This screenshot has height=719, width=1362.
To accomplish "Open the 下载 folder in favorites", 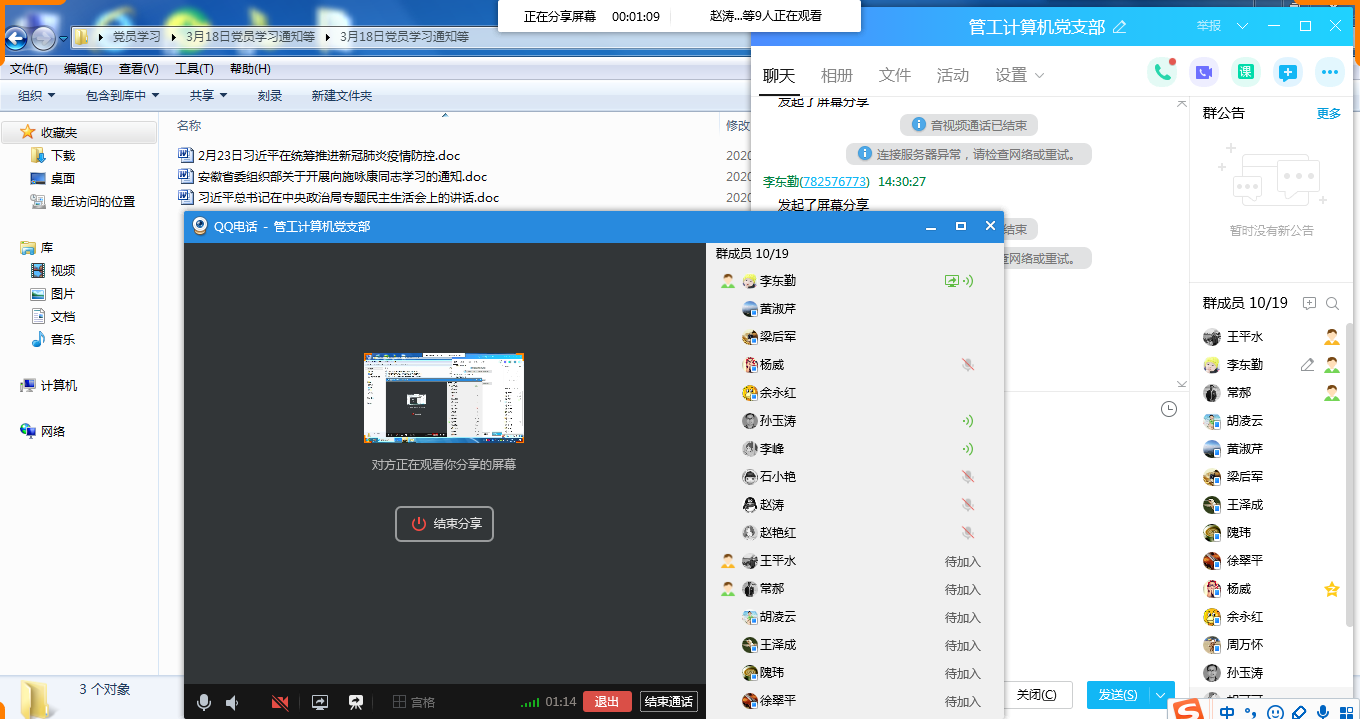I will click(63, 156).
